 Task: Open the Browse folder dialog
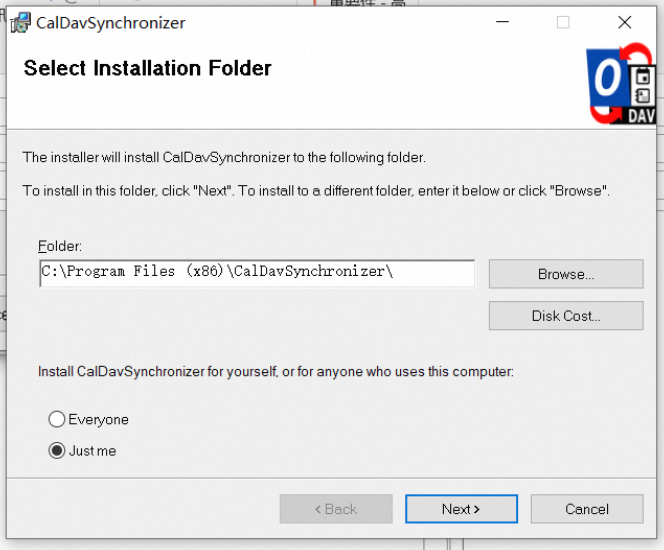tap(566, 274)
